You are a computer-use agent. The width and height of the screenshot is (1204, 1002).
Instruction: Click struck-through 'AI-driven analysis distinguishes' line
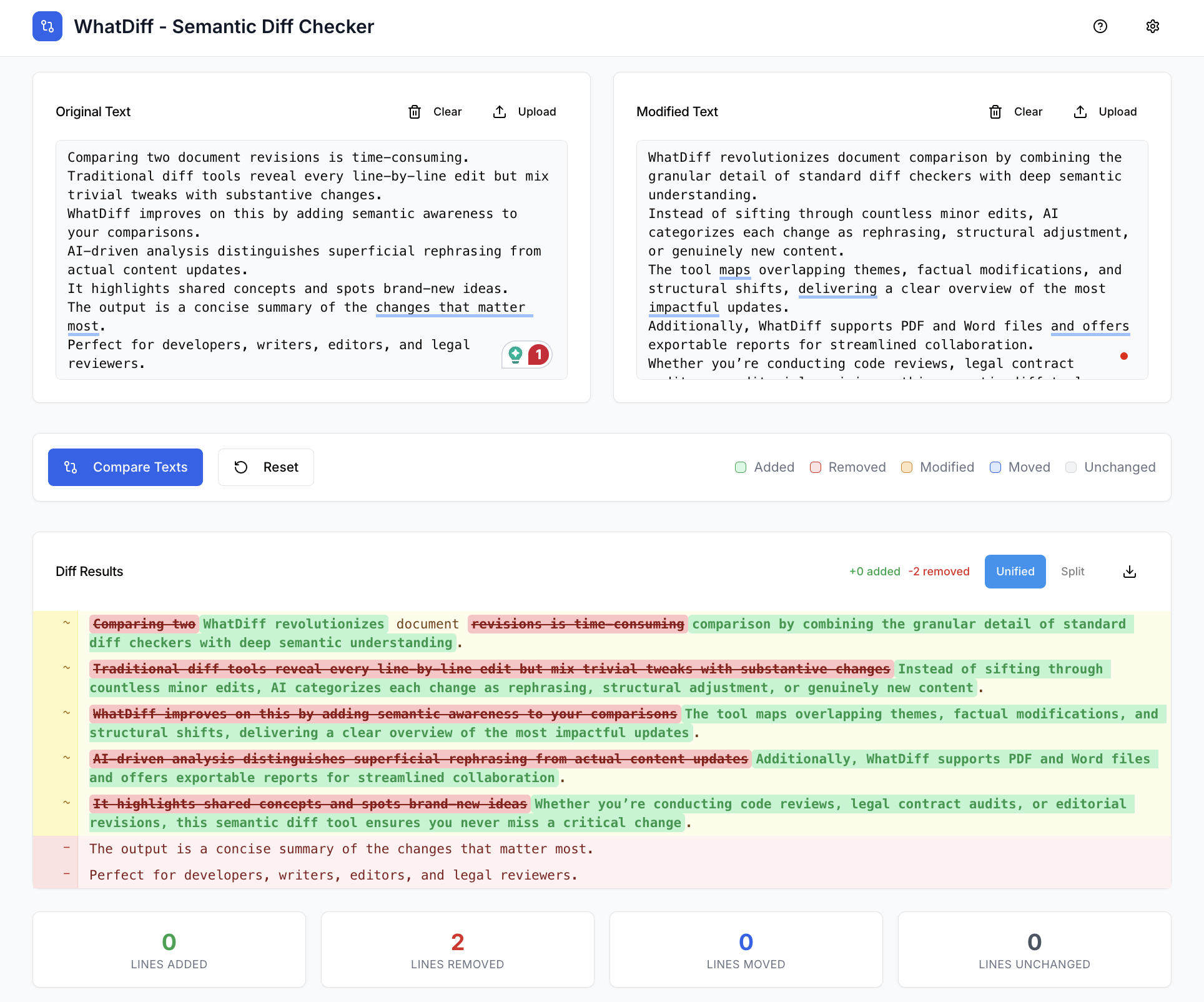click(x=420, y=759)
